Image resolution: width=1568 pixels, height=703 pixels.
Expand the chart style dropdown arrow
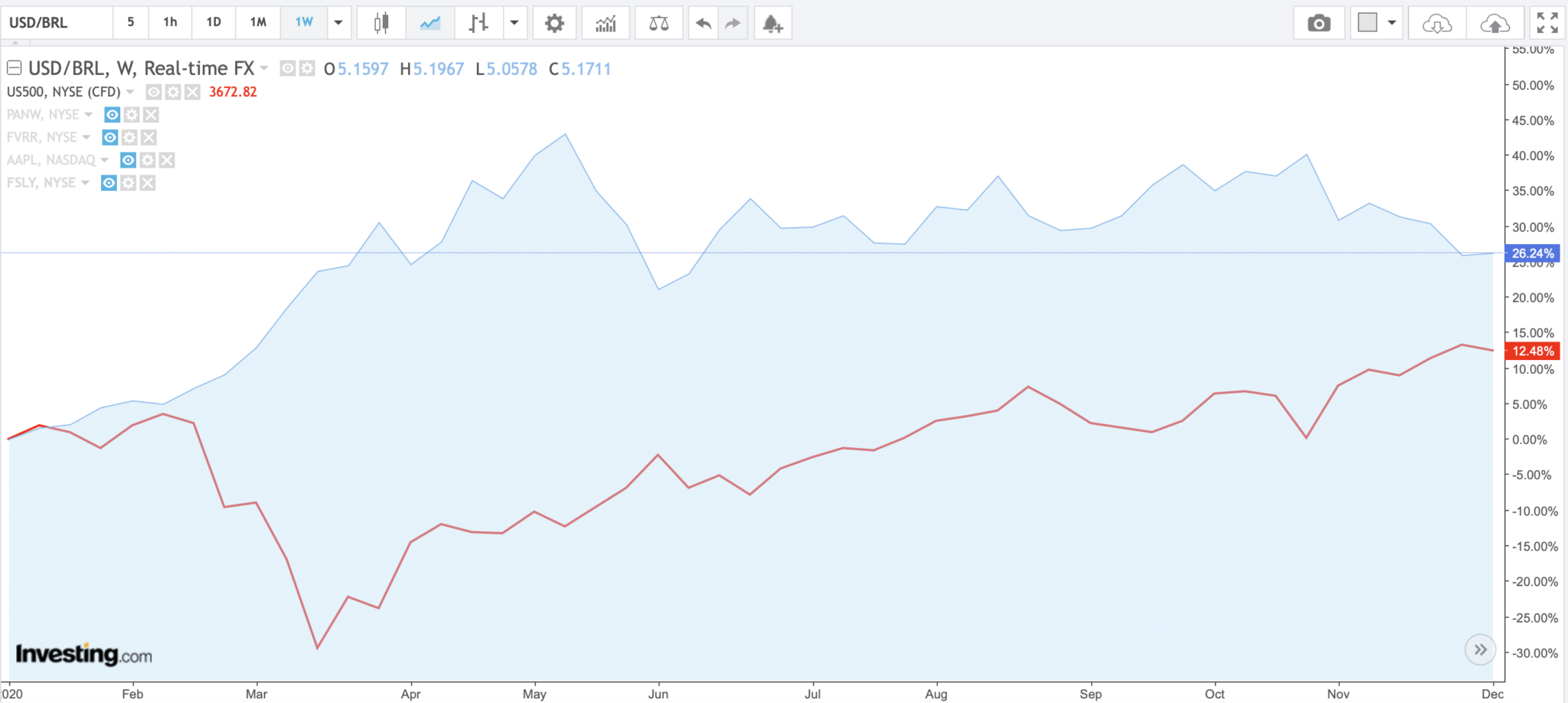514,23
